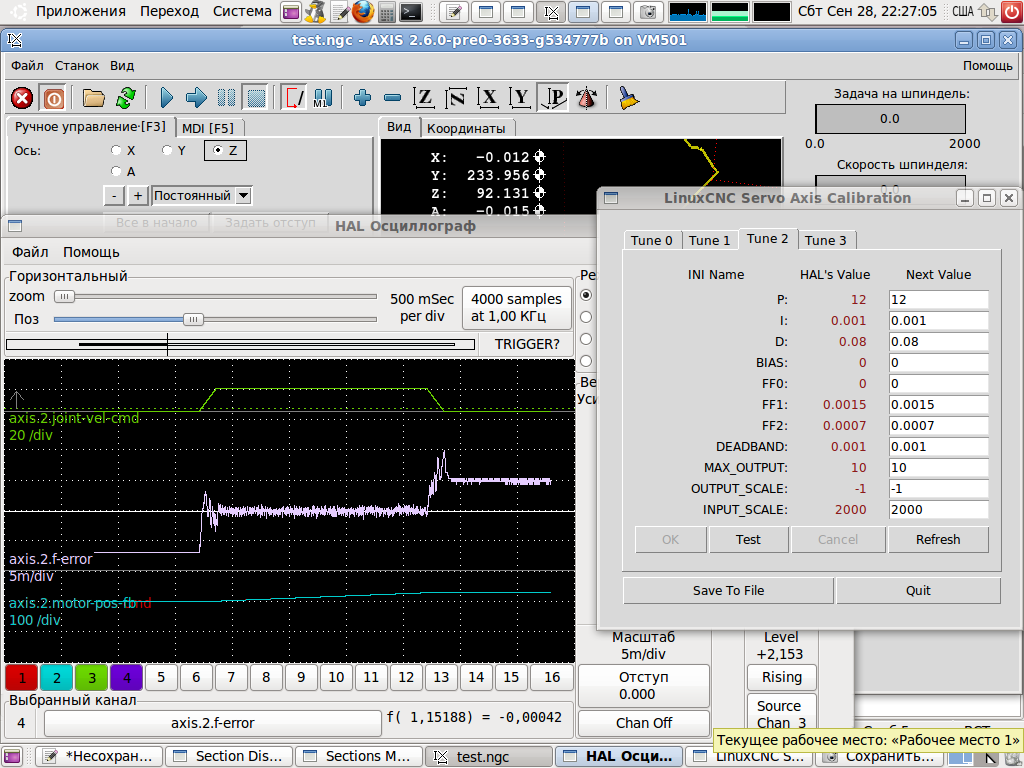
Task: Click the Отступ 0.000 offset button
Action: (x=644, y=686)
